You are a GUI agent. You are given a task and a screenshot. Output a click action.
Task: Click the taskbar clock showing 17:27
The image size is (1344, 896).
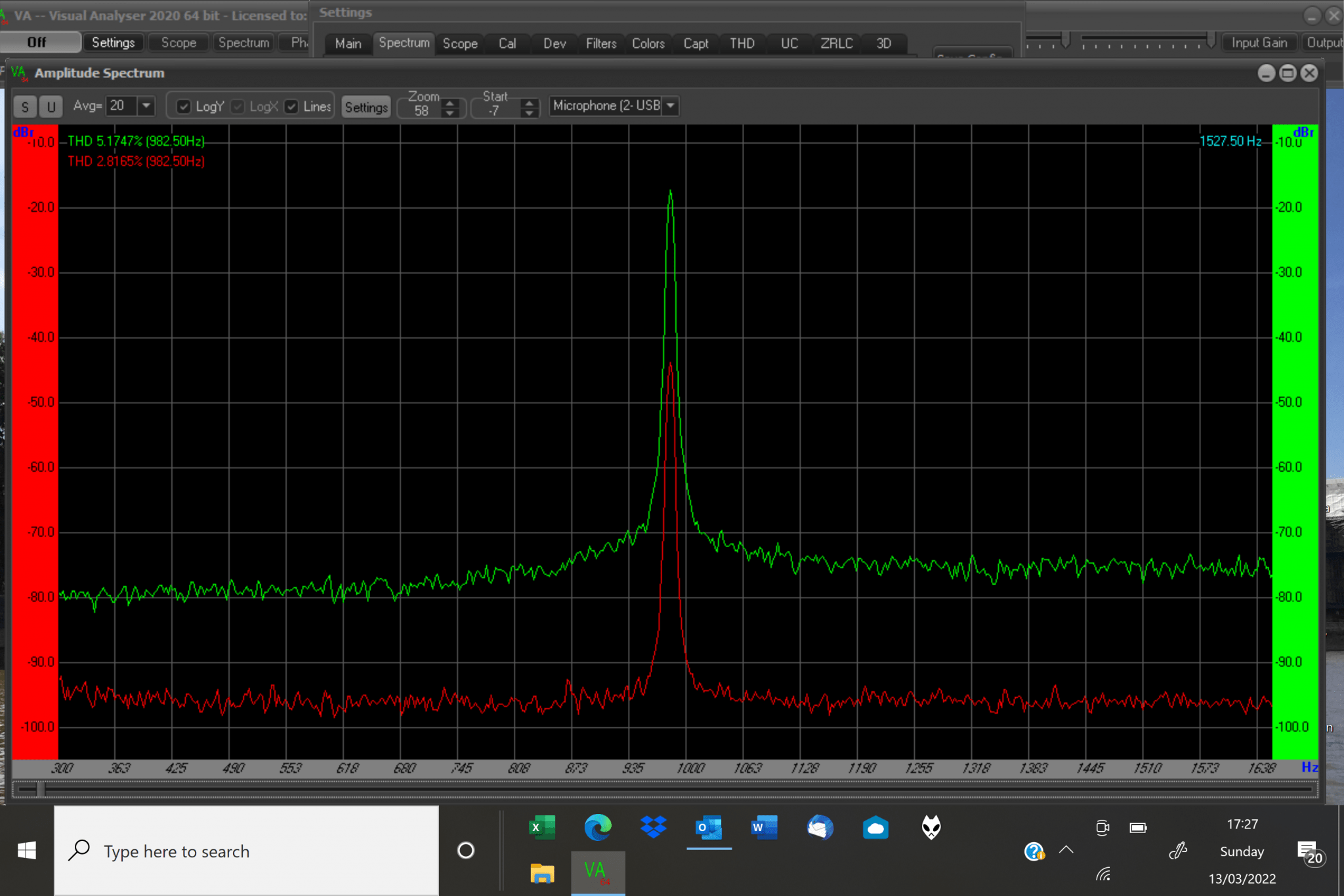point(1242,825)
